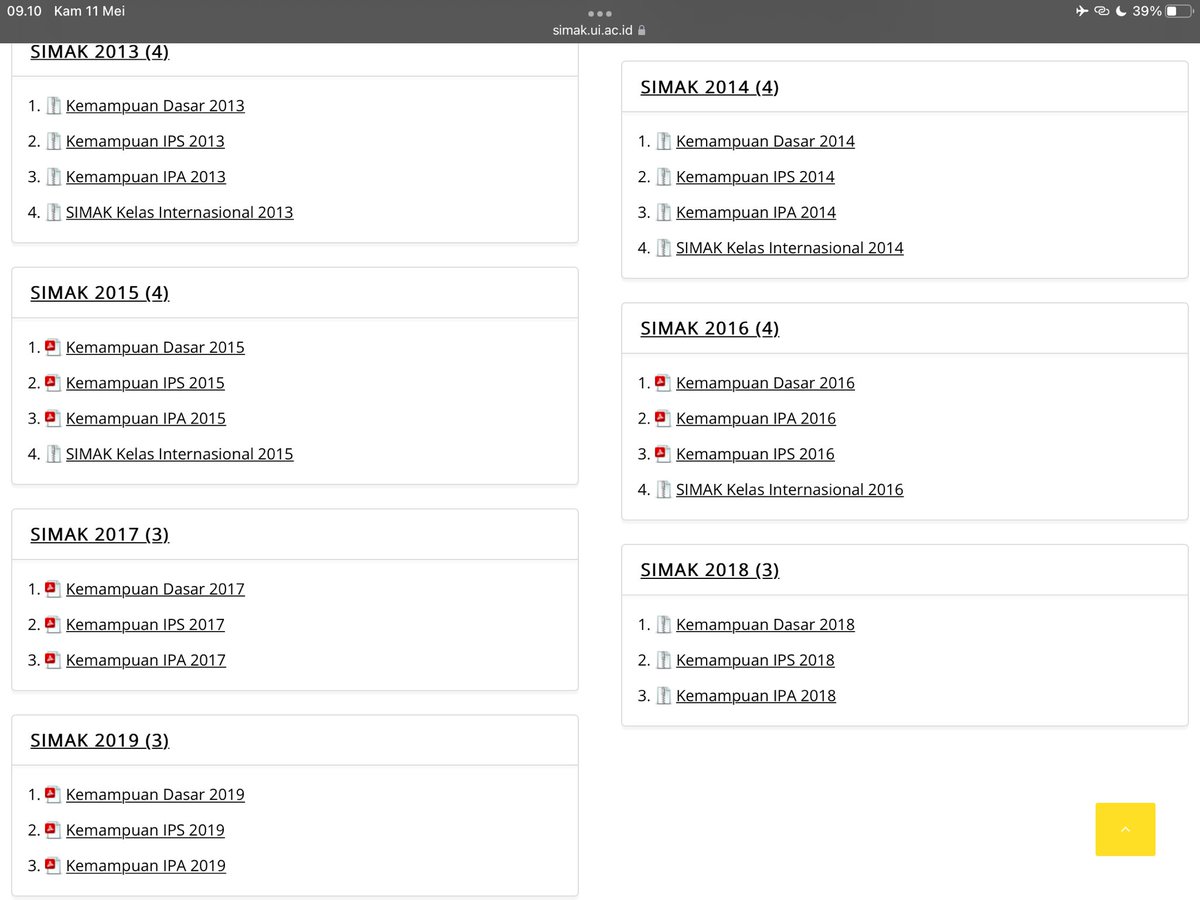The width and height of the screenshot is (1200, 900).
Task: Open the SIMAK 2015 (4) heading link
Action: (x=100, y=293)
